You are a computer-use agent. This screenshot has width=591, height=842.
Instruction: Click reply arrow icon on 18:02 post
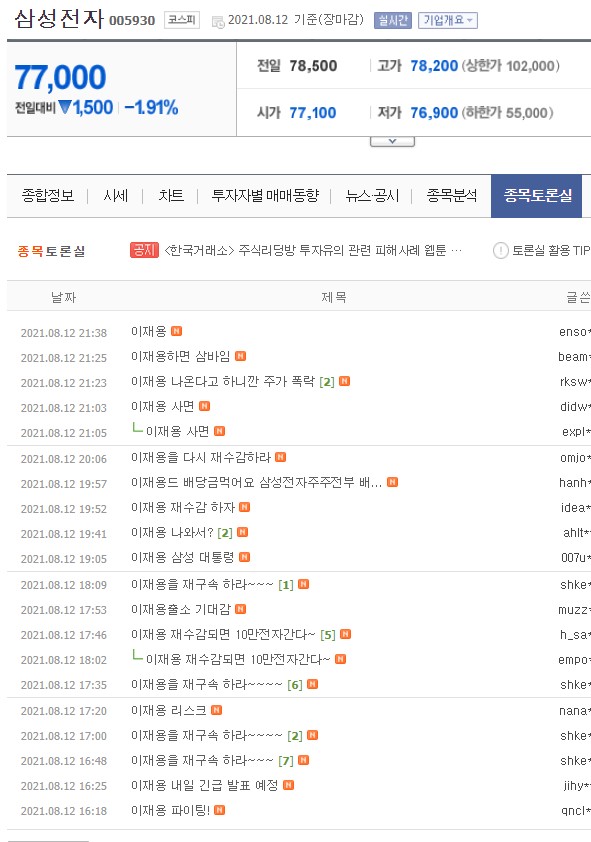(x=137, y=656)
